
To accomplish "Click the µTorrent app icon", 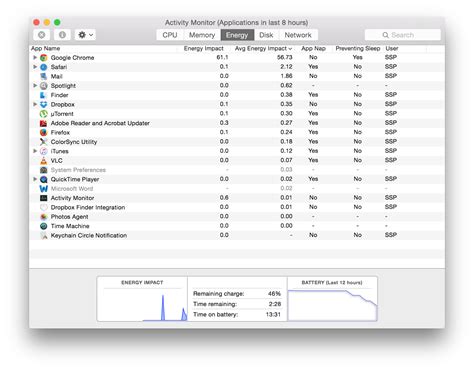I will click(44, 114).
